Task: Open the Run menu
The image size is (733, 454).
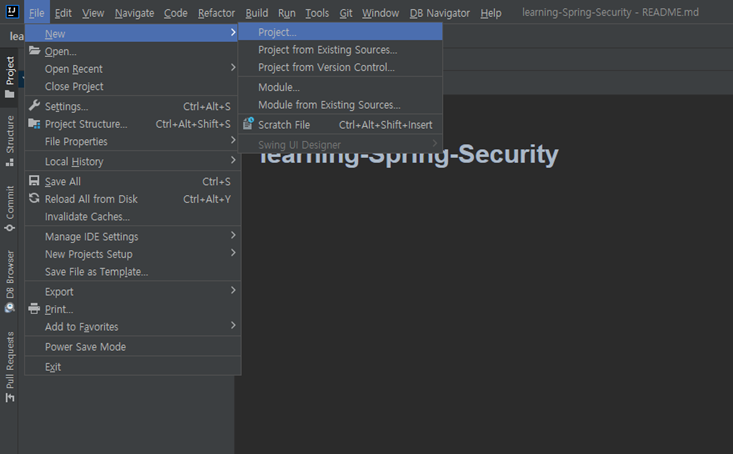Action: 287,13
